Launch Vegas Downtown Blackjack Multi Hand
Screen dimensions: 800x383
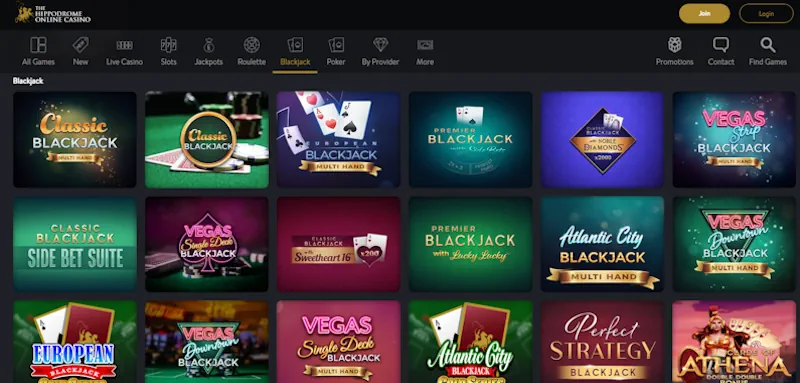coord(734,244)
